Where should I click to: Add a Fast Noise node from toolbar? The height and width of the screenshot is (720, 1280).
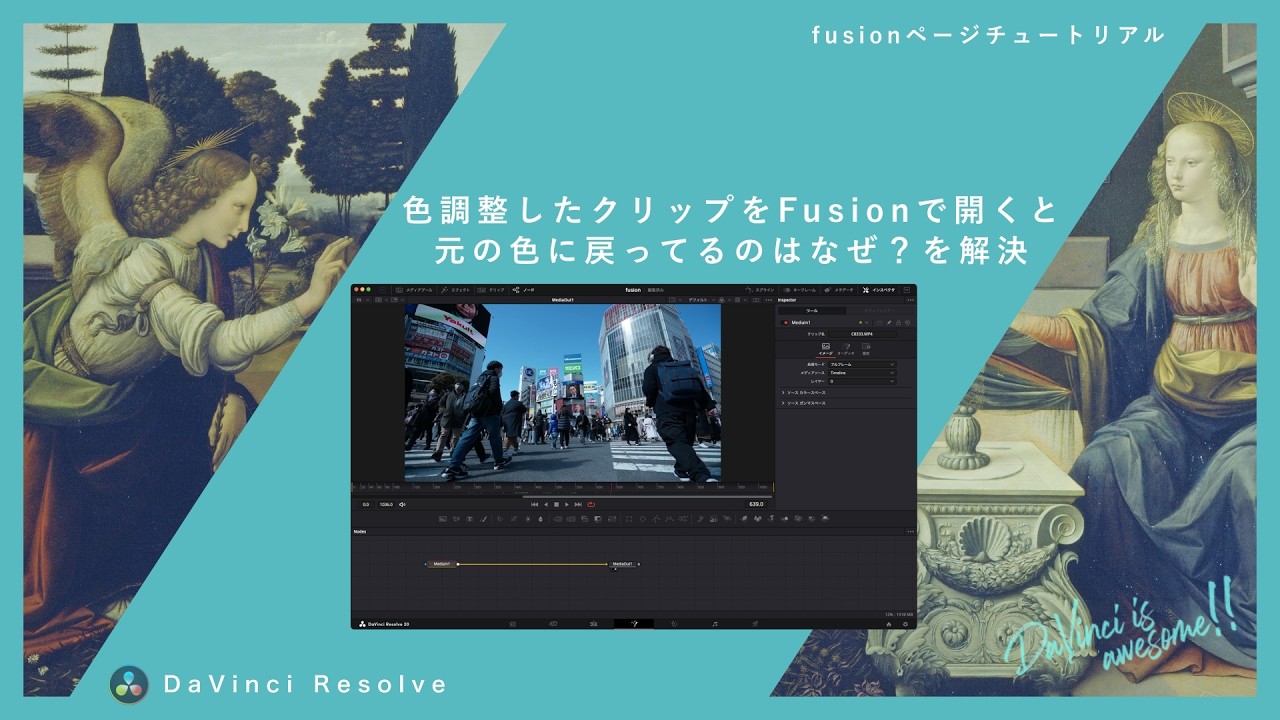(456, 518)
